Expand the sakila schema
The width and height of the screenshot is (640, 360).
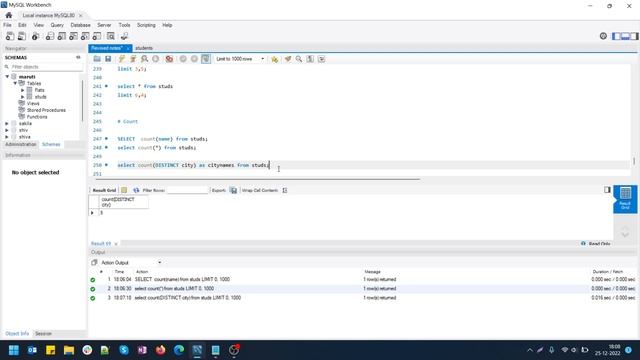point(7,123)
